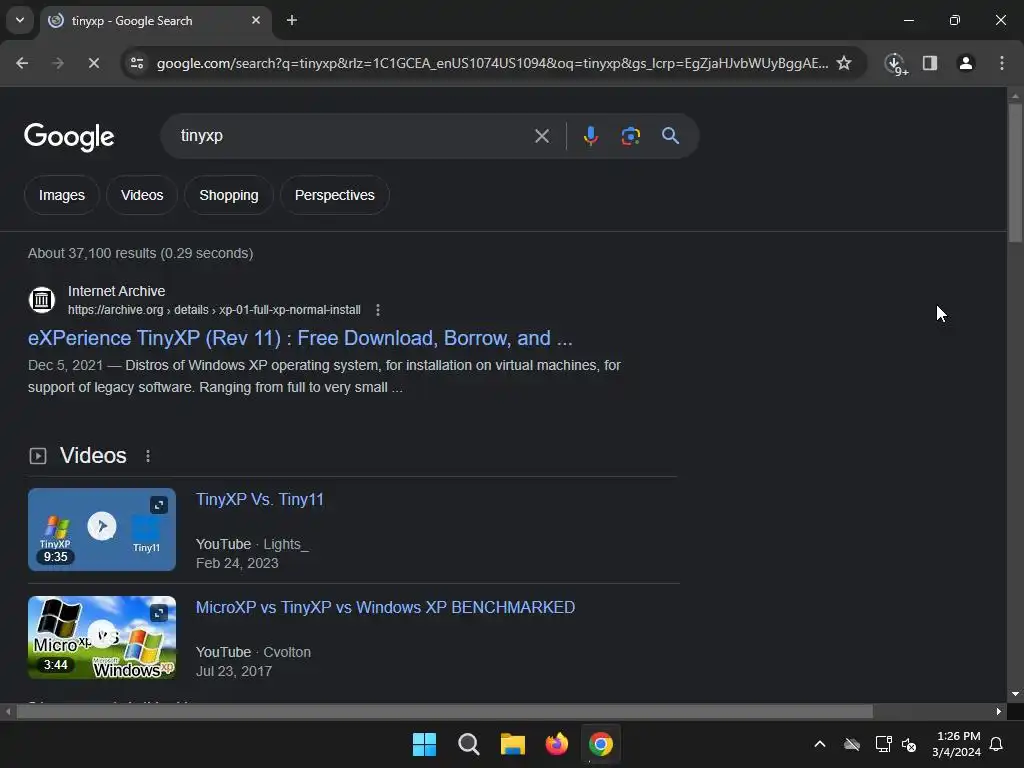1024x768 pixels.
Task: Stop loading the page
Action: point(93,63)
